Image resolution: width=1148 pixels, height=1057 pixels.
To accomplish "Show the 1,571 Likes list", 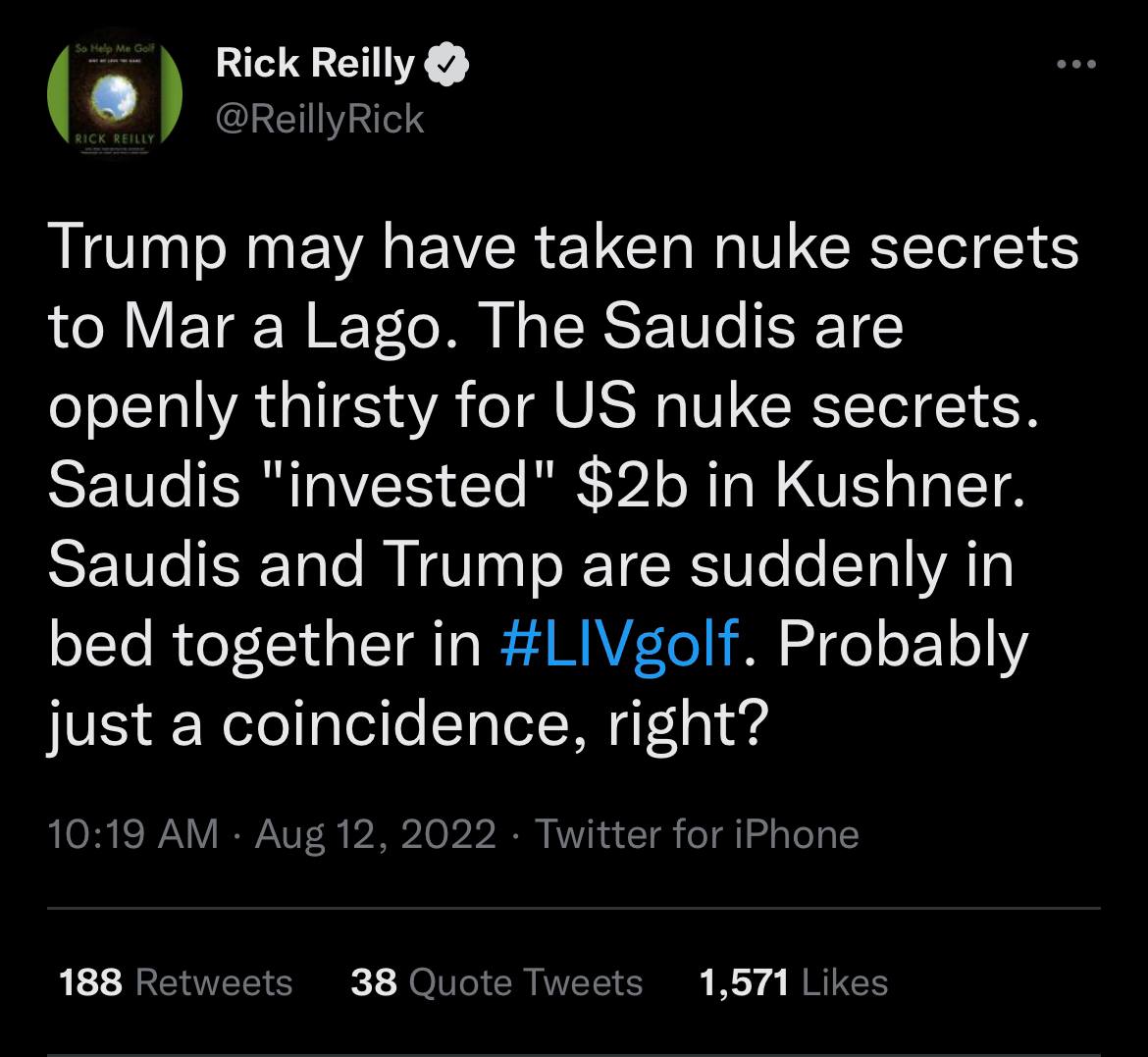I will tap(793, 982).
